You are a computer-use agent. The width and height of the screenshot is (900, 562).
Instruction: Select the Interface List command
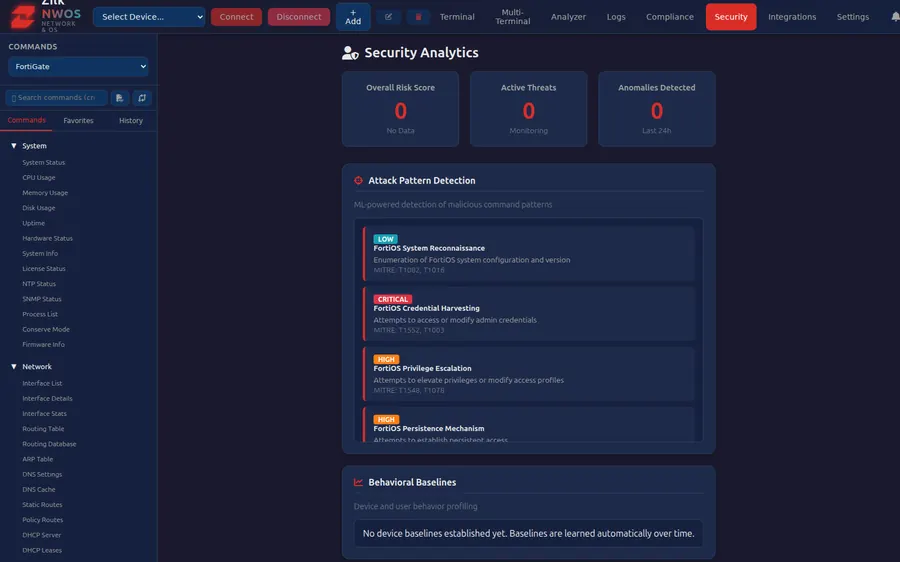[x=42, y=383]
